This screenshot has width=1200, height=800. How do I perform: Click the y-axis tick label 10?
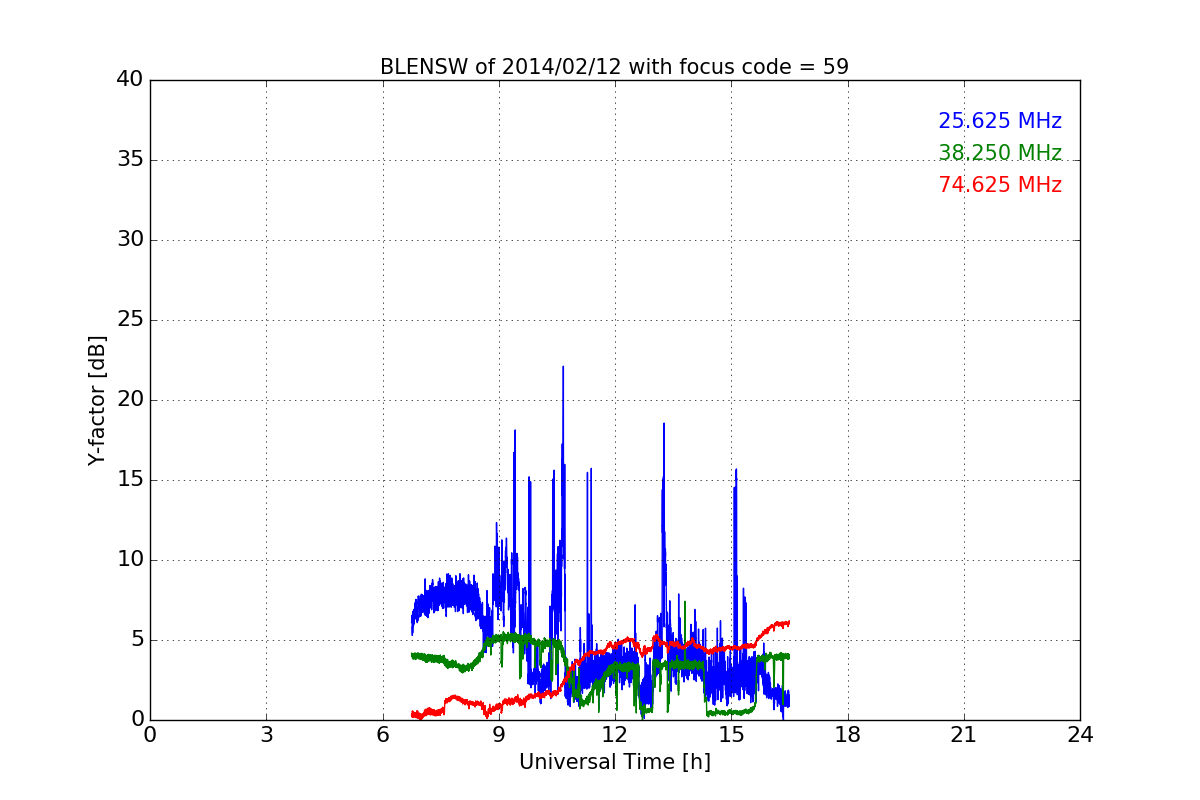point(130,560)
